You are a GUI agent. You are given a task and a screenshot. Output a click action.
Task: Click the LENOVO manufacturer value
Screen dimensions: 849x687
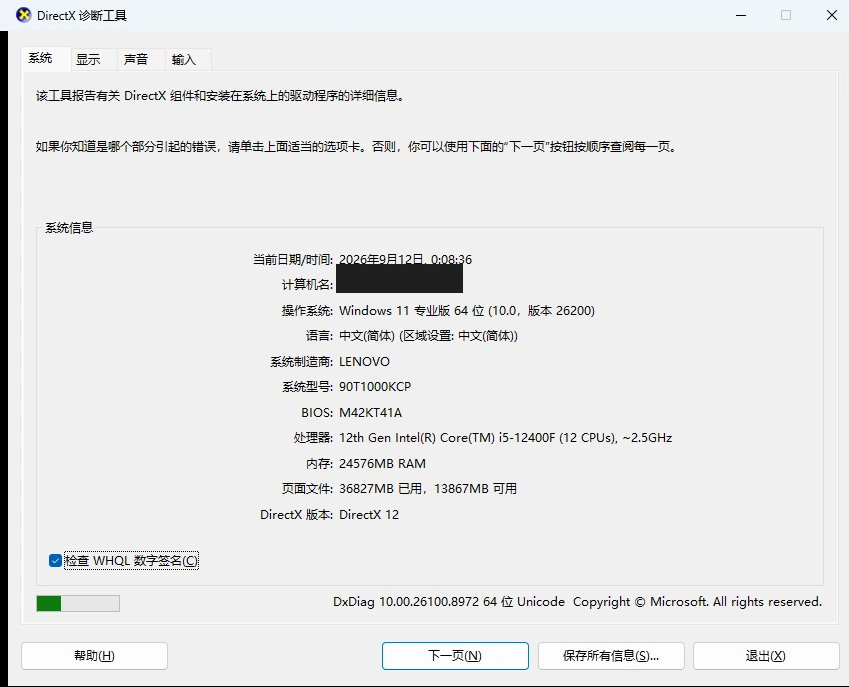(x=364, y=362)
